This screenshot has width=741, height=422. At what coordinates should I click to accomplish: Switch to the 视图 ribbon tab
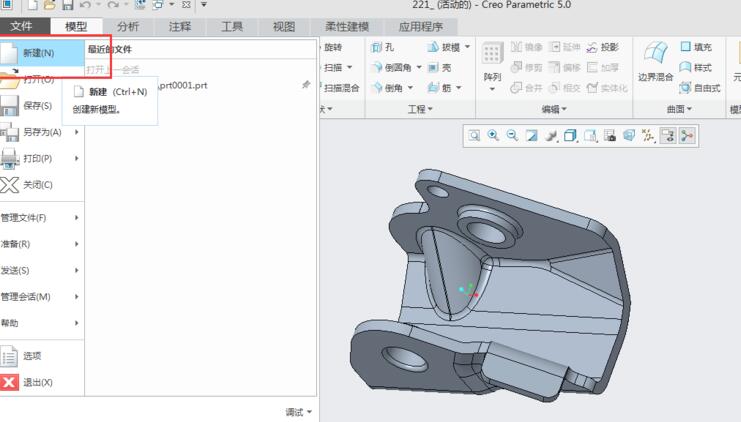point(284,26)
